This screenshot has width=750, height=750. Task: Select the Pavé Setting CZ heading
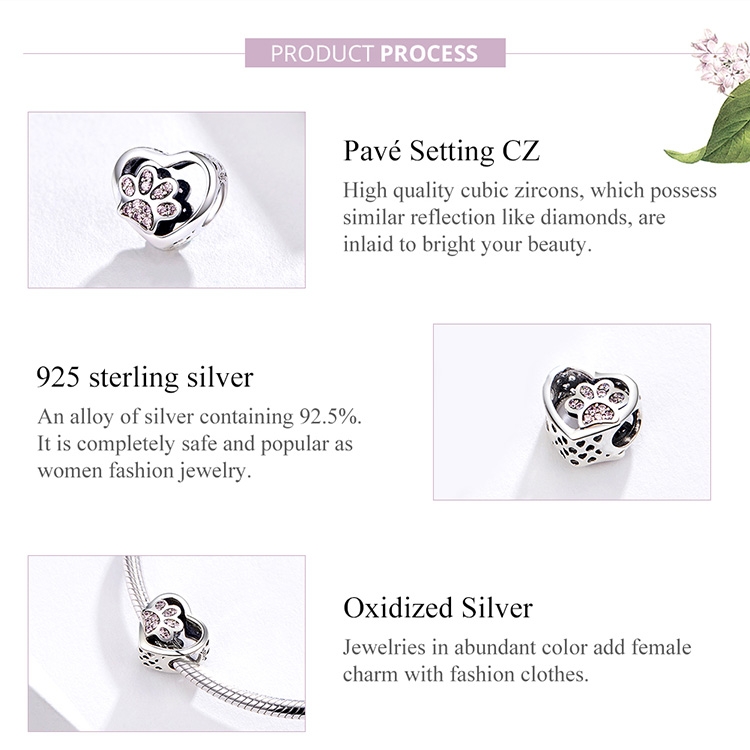tap(441, 151)
